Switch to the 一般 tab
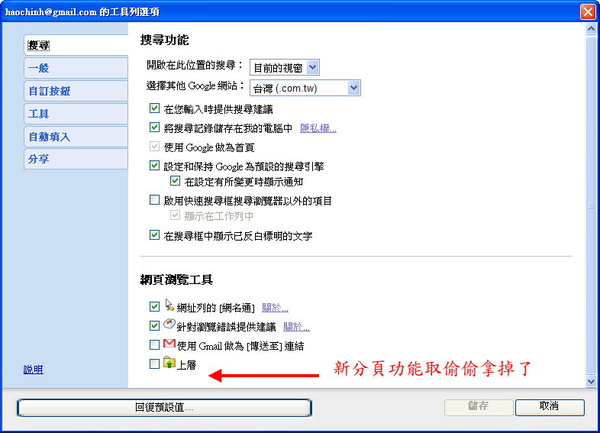The width and height of the screenshot is (600, 433). click(76, 68)
